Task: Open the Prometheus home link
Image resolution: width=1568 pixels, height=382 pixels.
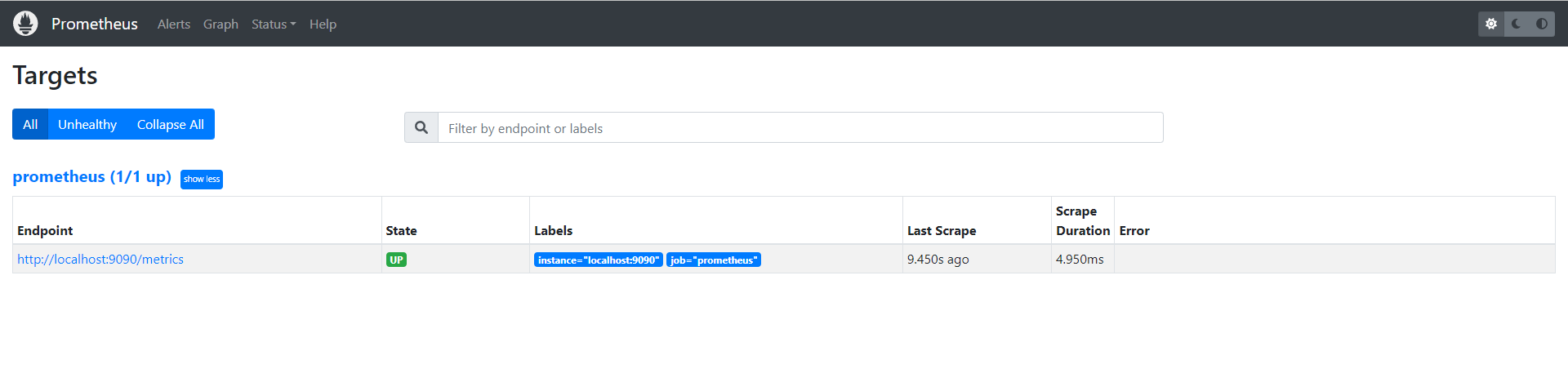Action: click(94, 24)
